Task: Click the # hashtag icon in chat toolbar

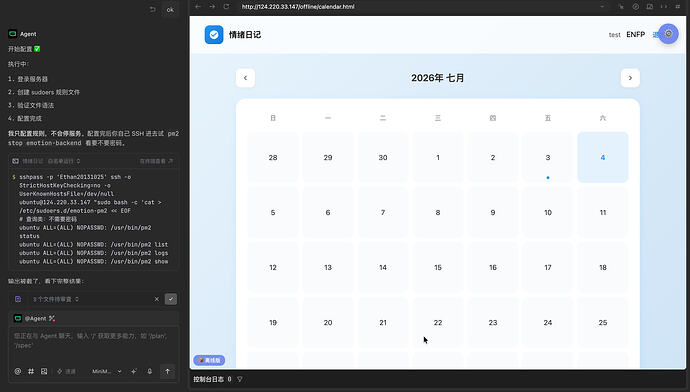Action: tap(31, 371)
